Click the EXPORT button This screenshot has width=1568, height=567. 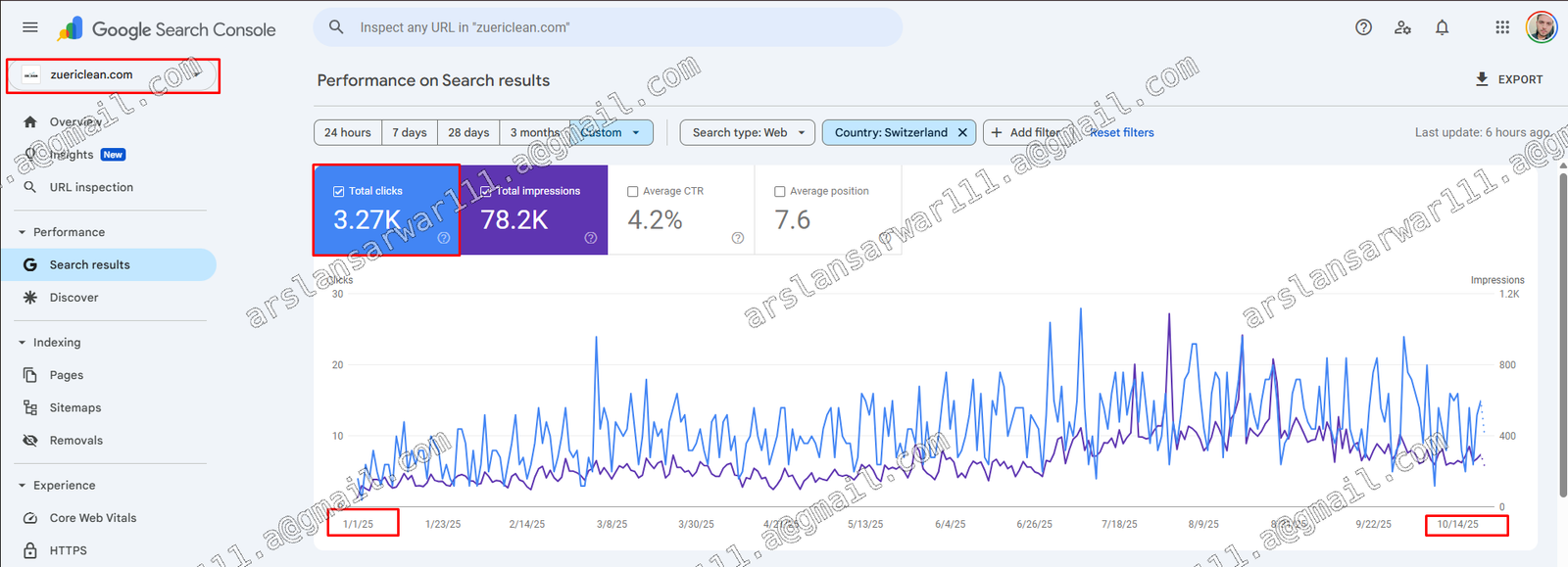(x=1509, y=79)
